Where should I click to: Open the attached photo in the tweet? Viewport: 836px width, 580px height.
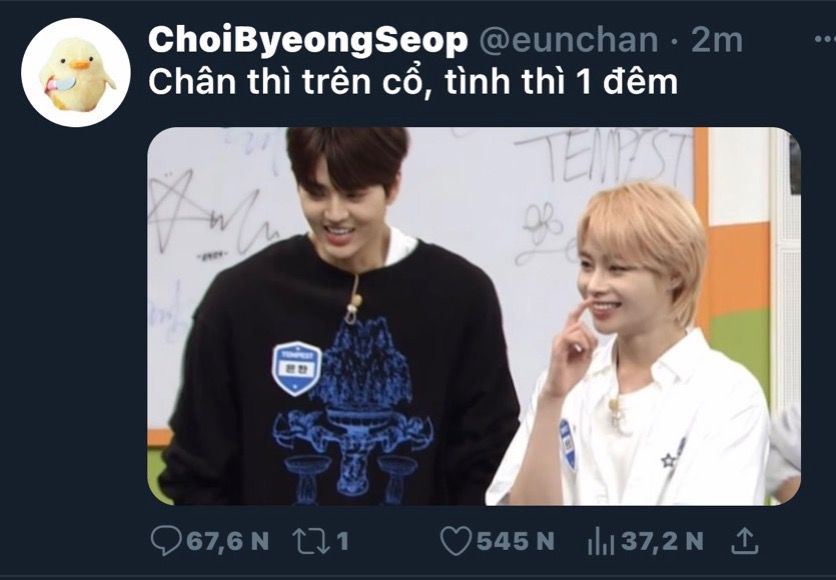(x=474, y=316)
